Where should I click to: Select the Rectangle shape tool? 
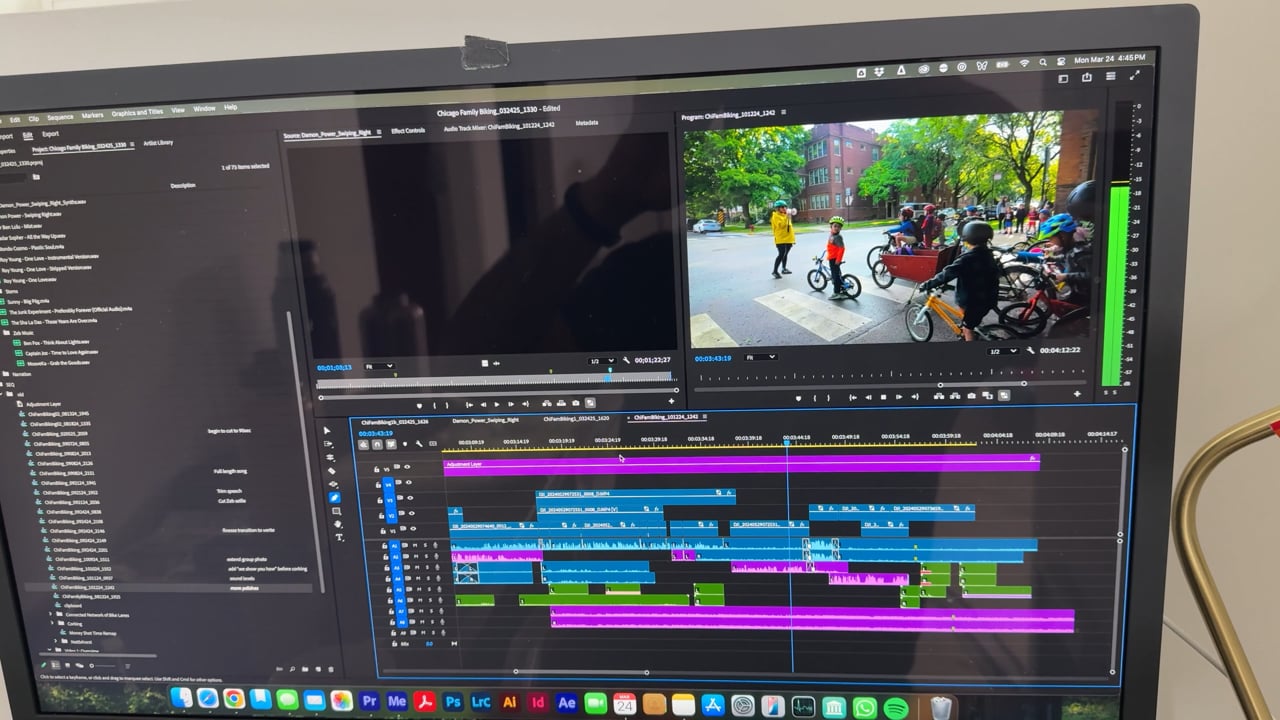[x=336, y=511]
